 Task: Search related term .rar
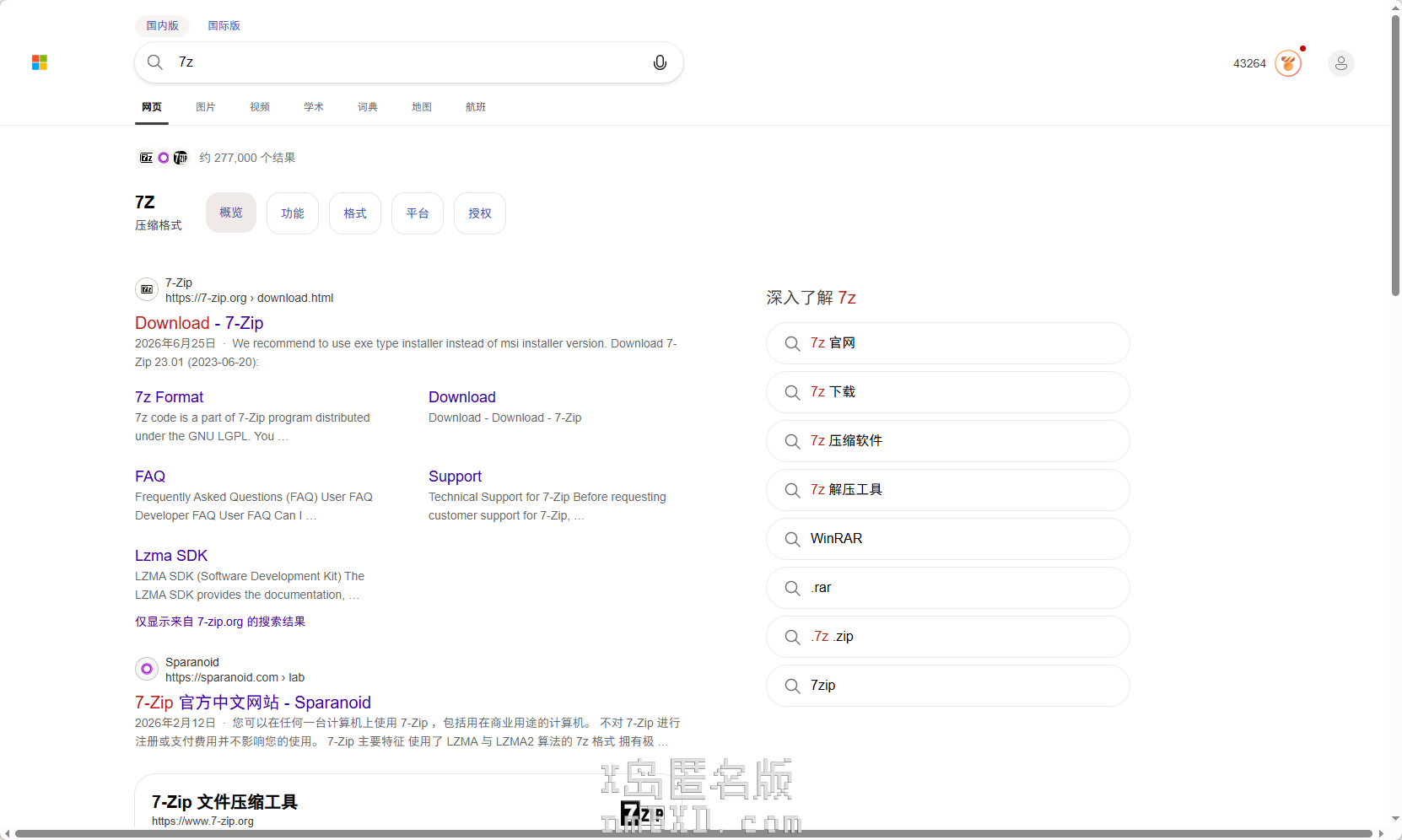point(948,588)
